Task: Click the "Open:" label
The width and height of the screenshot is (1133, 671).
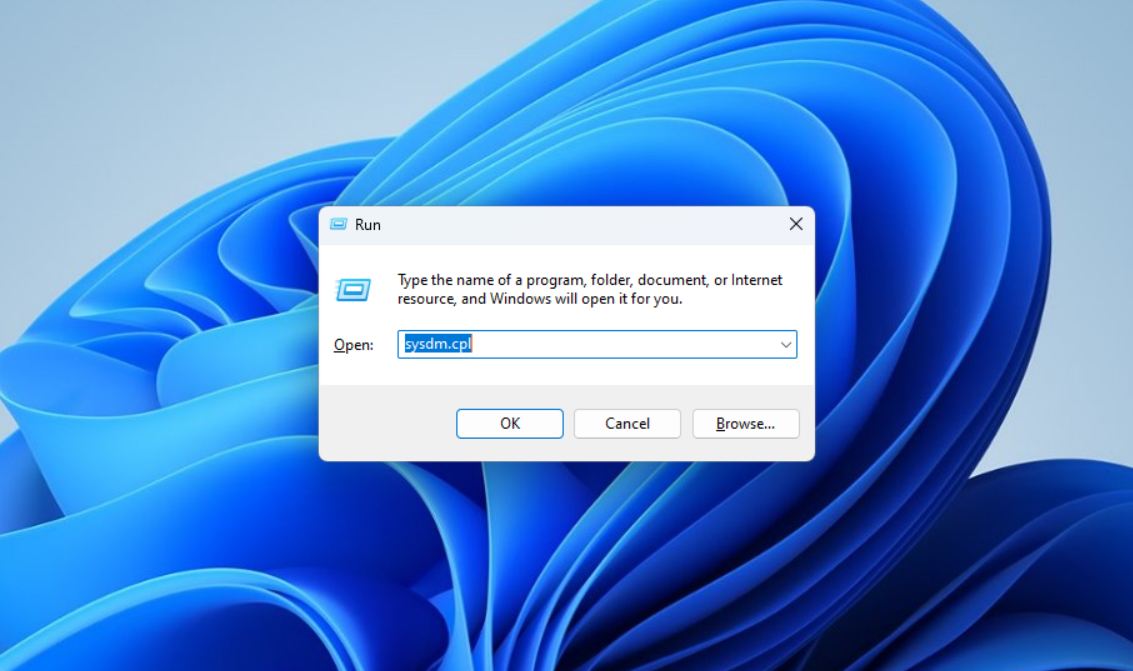Action: [x=353, y=345]
